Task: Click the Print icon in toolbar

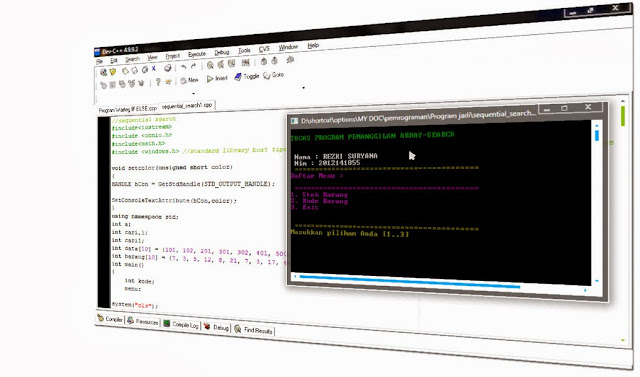Action: (167, 68)
